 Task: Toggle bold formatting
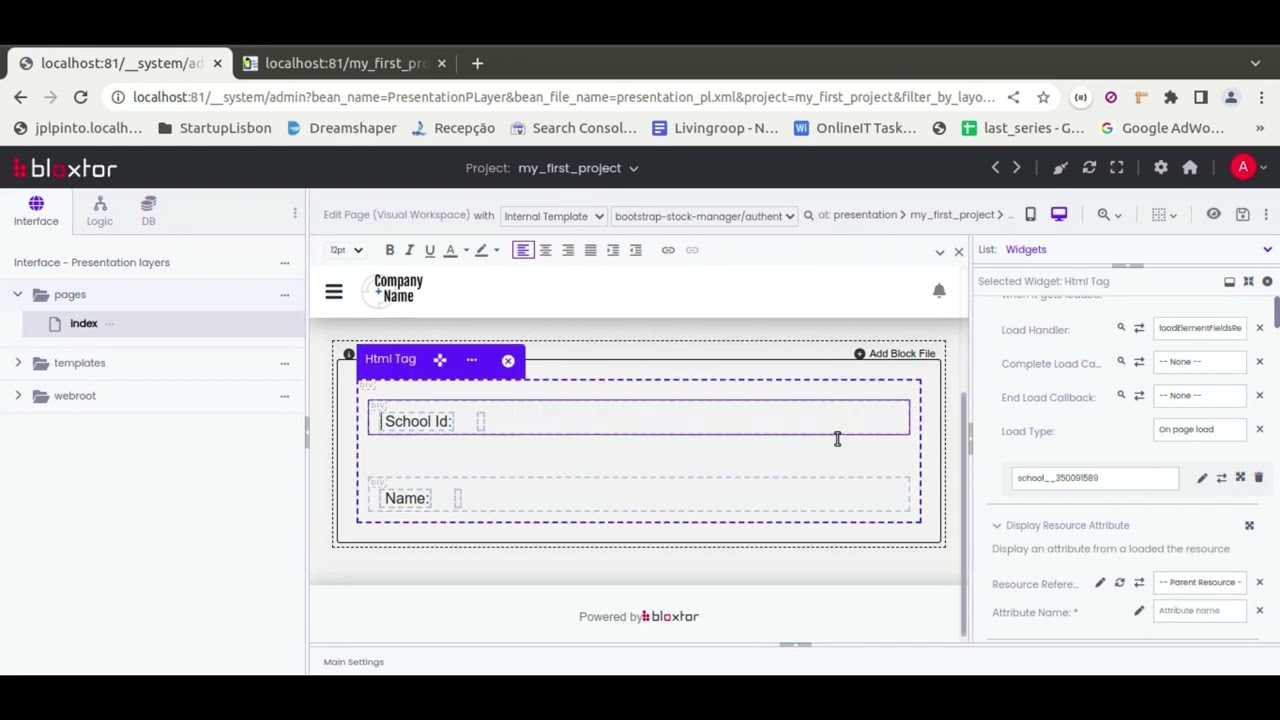click(390, 250)
